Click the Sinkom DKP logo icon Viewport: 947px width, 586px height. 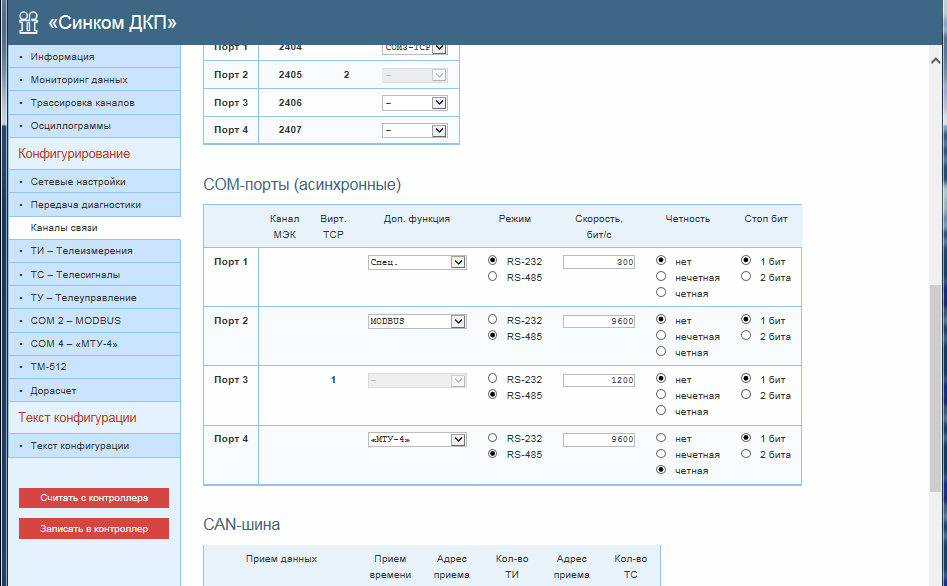28,22
